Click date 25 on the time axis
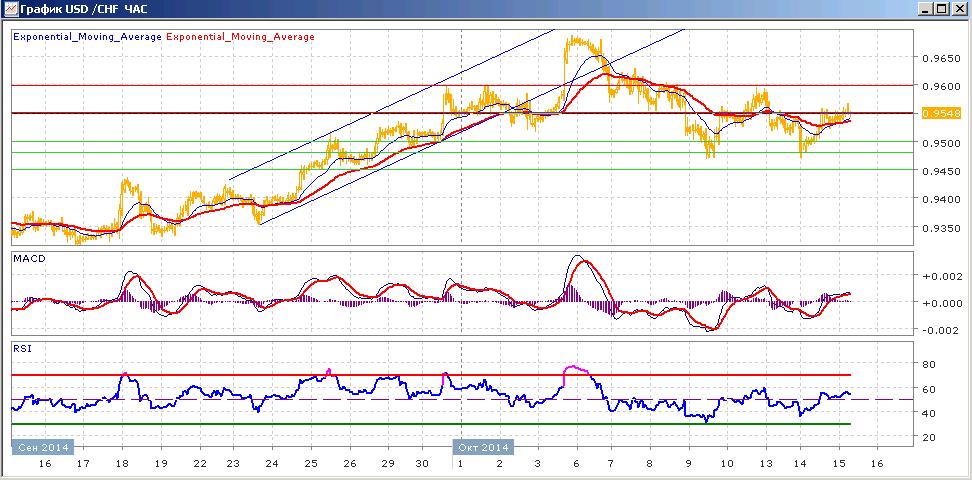This screenshot has height=480, width=972. [312, 464]
